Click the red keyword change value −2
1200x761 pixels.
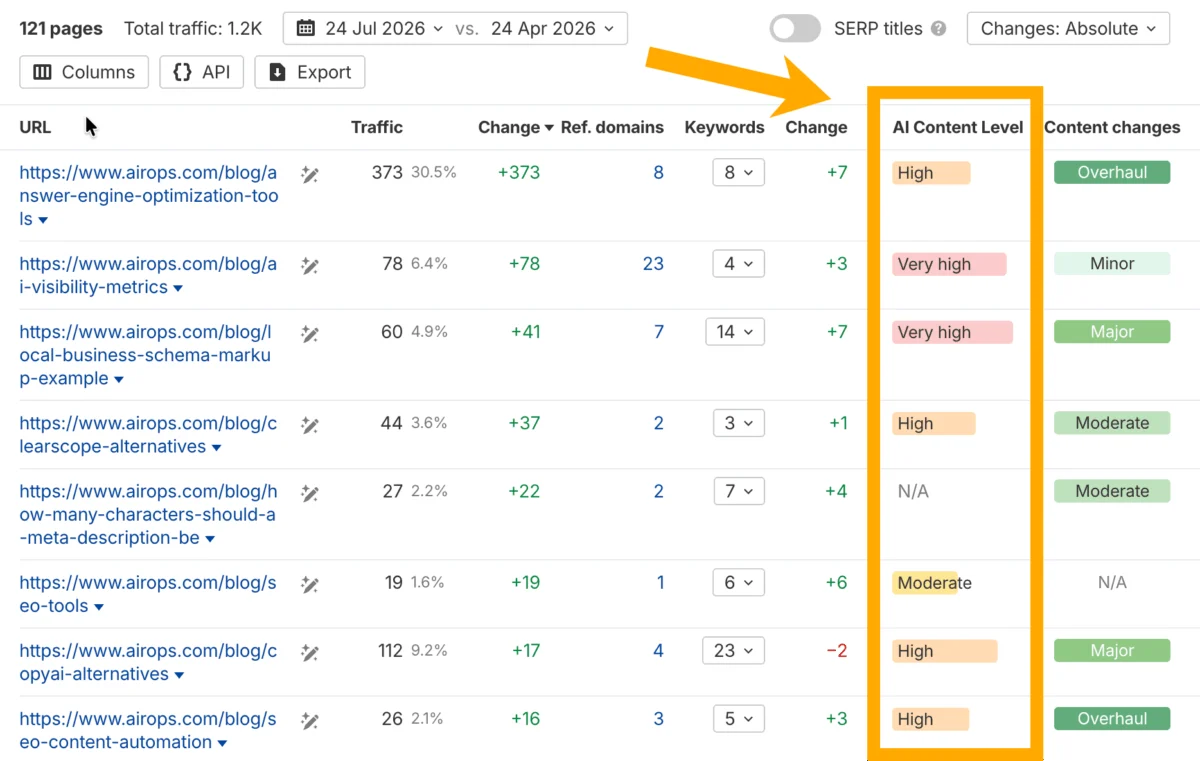coord(836,650)
